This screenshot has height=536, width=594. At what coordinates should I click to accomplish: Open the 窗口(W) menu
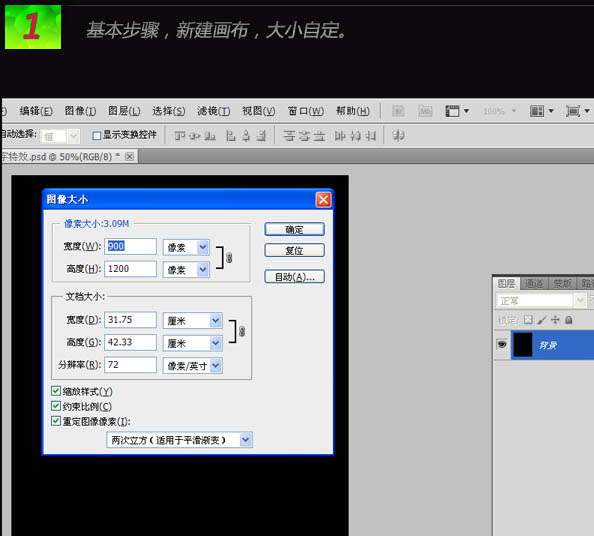[x=305, y=111]
